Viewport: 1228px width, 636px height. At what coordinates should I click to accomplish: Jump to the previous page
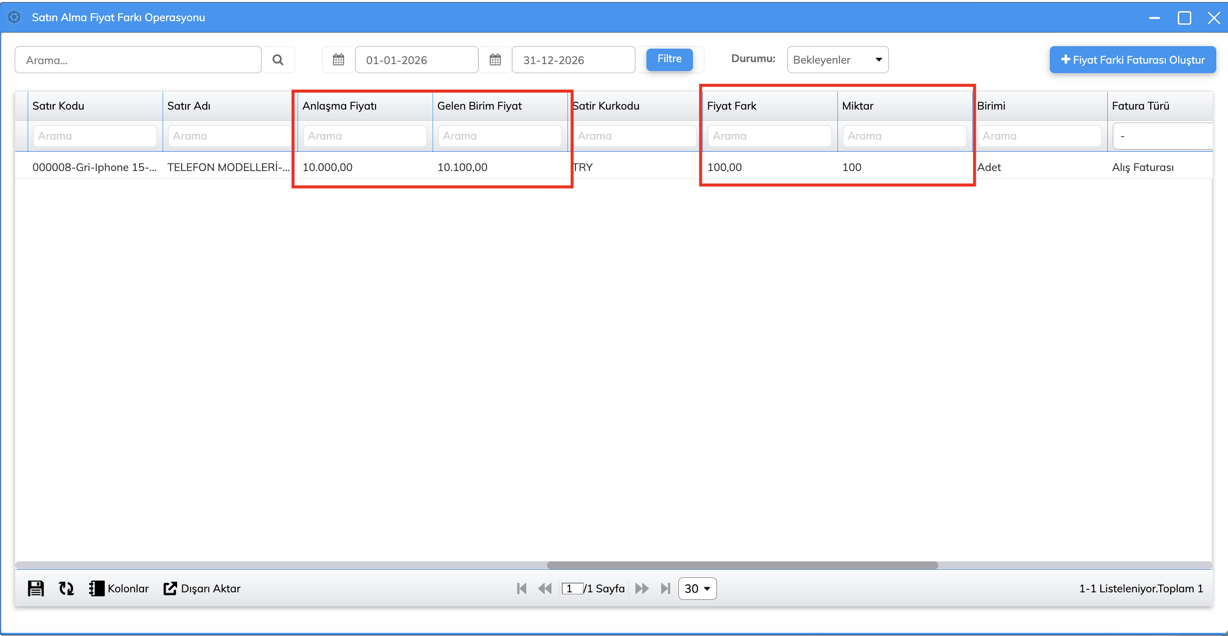[545, 589]
